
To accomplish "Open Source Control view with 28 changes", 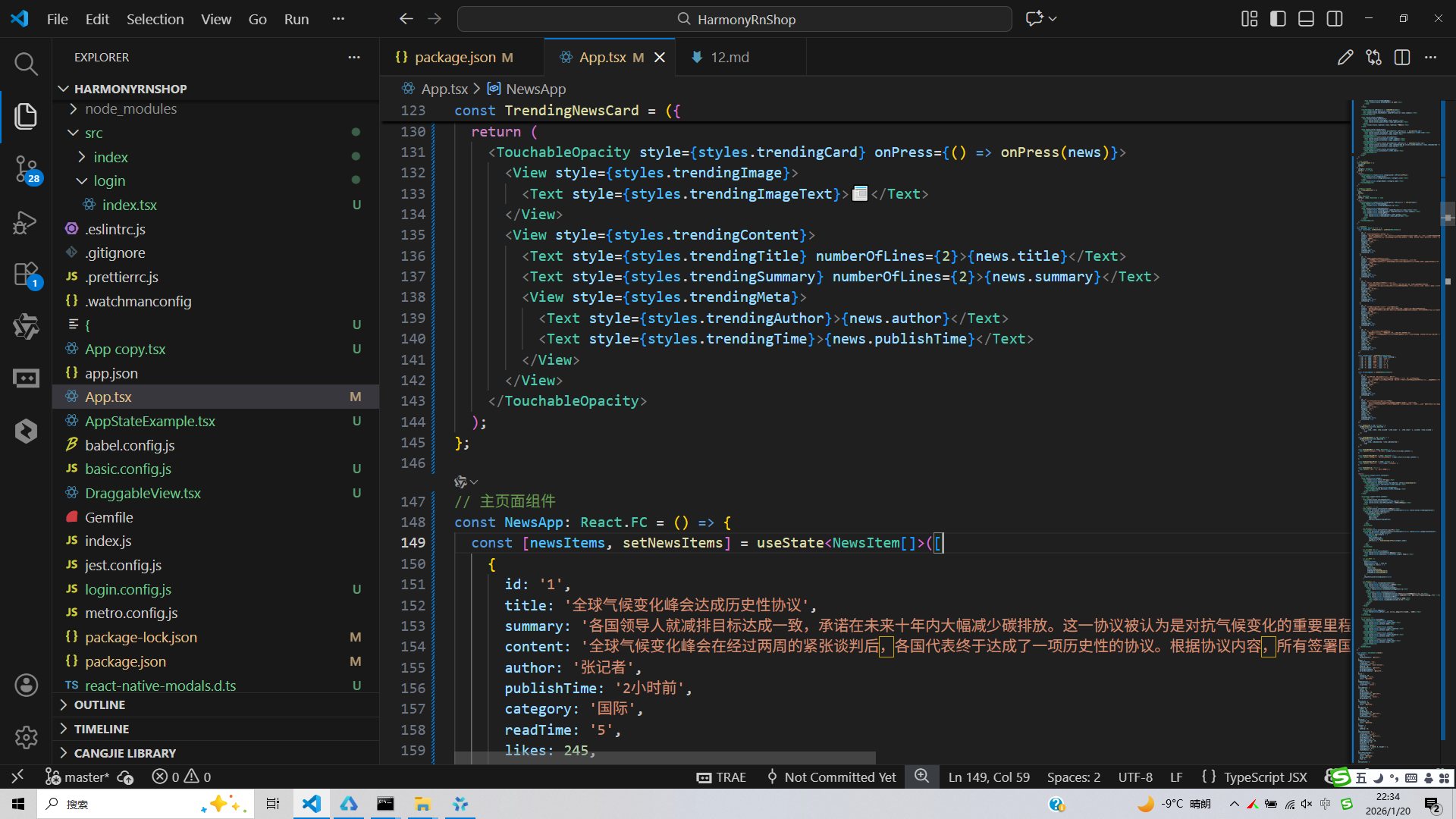I will [26, 168].
